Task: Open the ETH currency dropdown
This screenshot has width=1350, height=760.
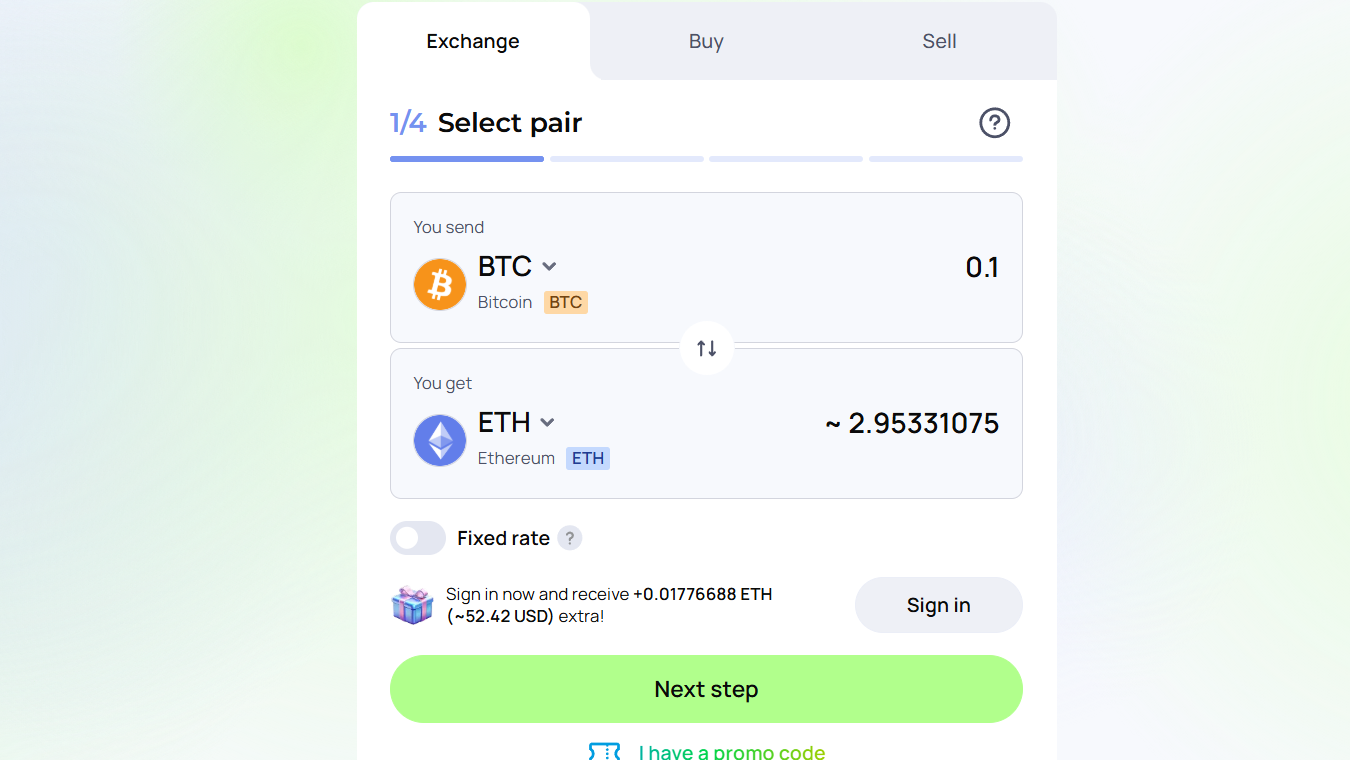Action: point(516,422)
